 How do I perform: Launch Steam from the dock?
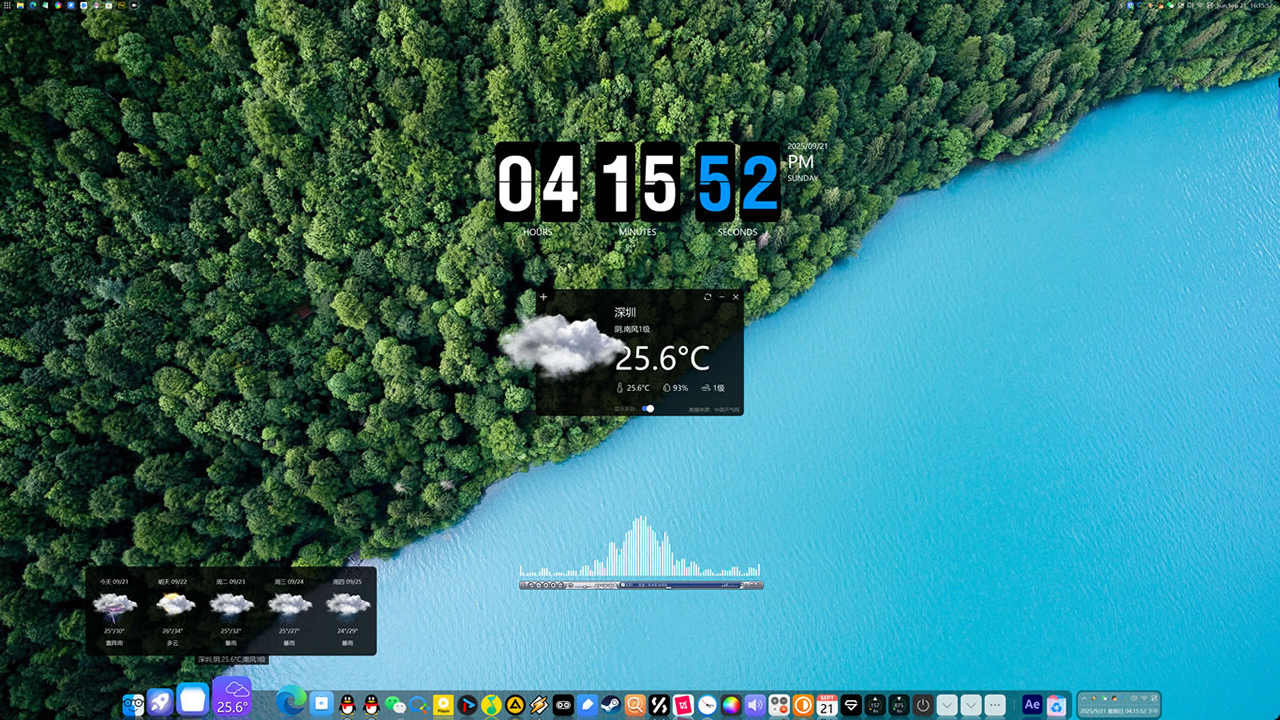click(610, 705)
